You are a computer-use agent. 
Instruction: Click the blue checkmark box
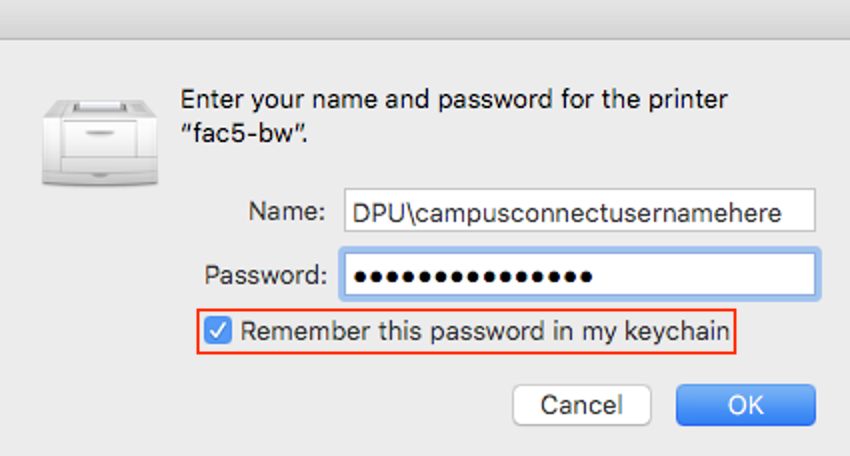pos(218,331)
